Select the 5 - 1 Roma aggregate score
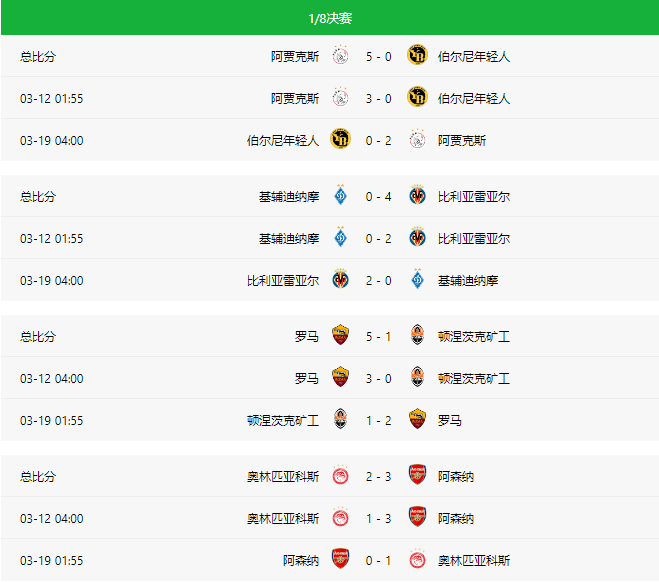The width and height of the screenshot is (659, 582). coord(378,337)
